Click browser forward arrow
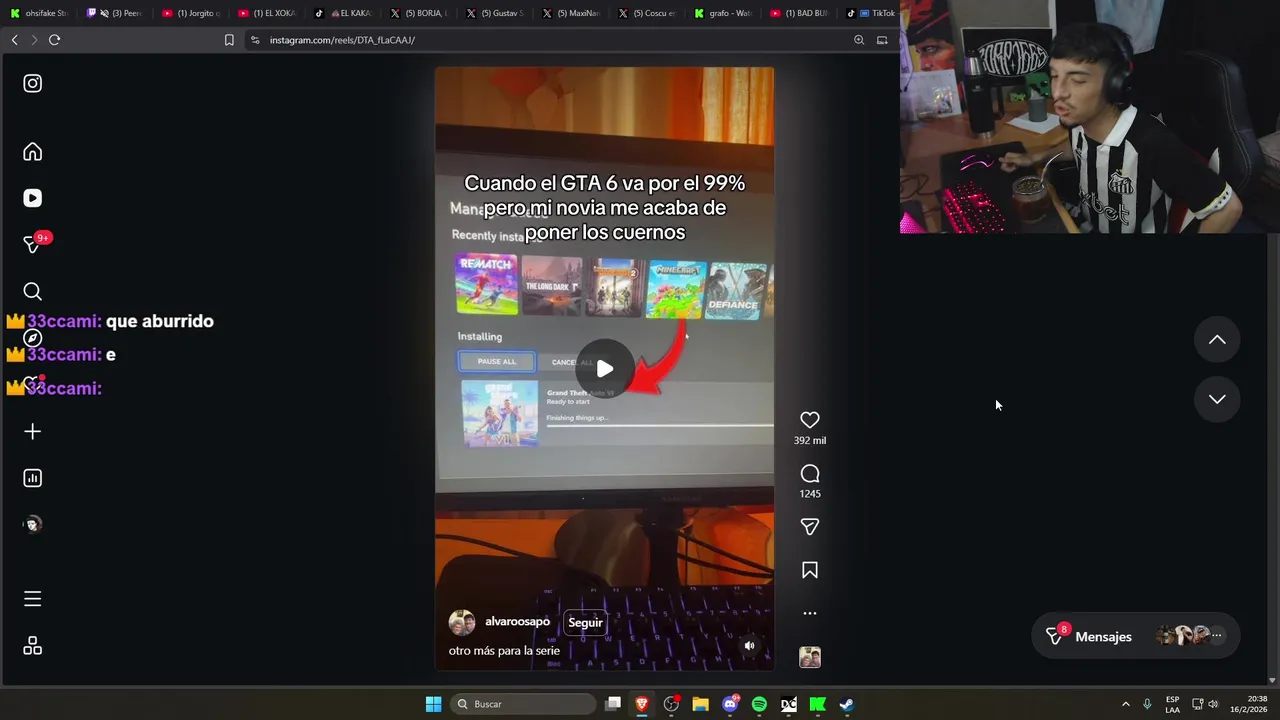This screenshot has height=720, width=1280. pos(34,40)
